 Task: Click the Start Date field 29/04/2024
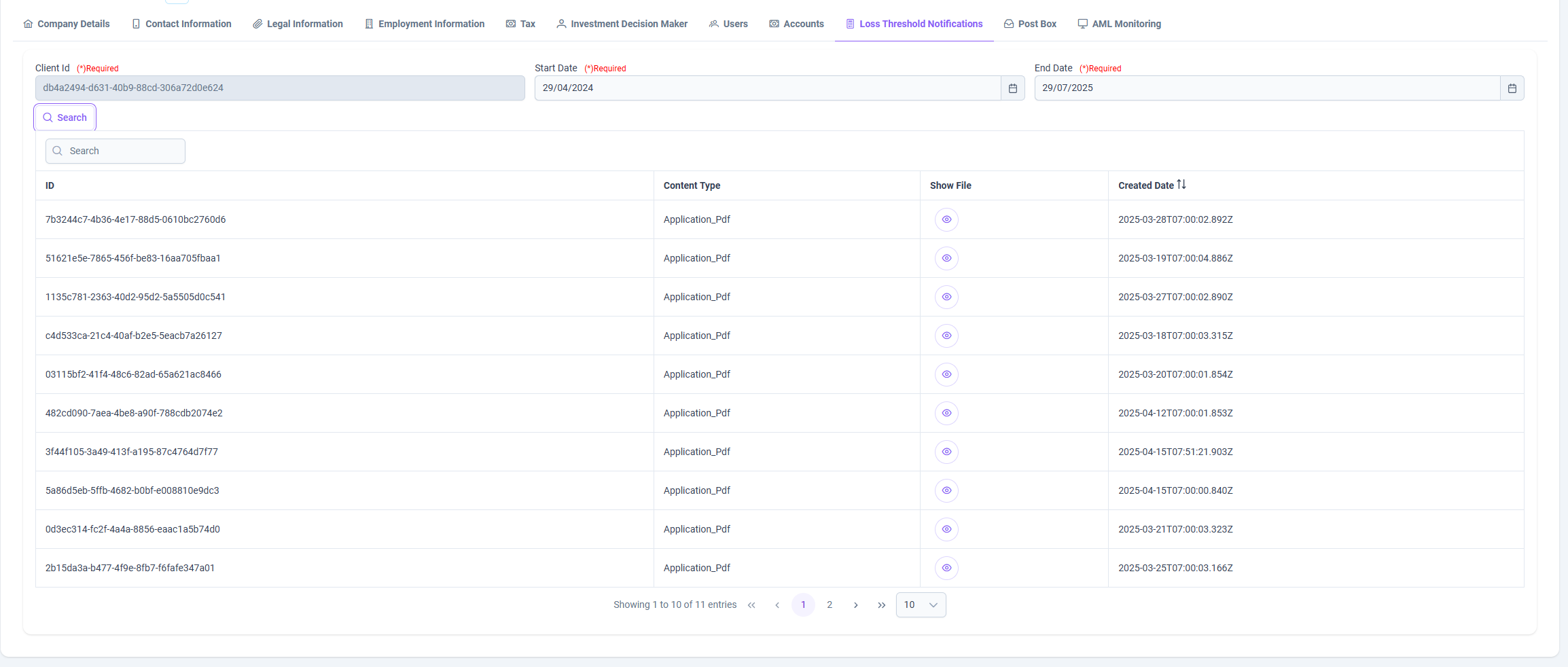tap(768, 88)
